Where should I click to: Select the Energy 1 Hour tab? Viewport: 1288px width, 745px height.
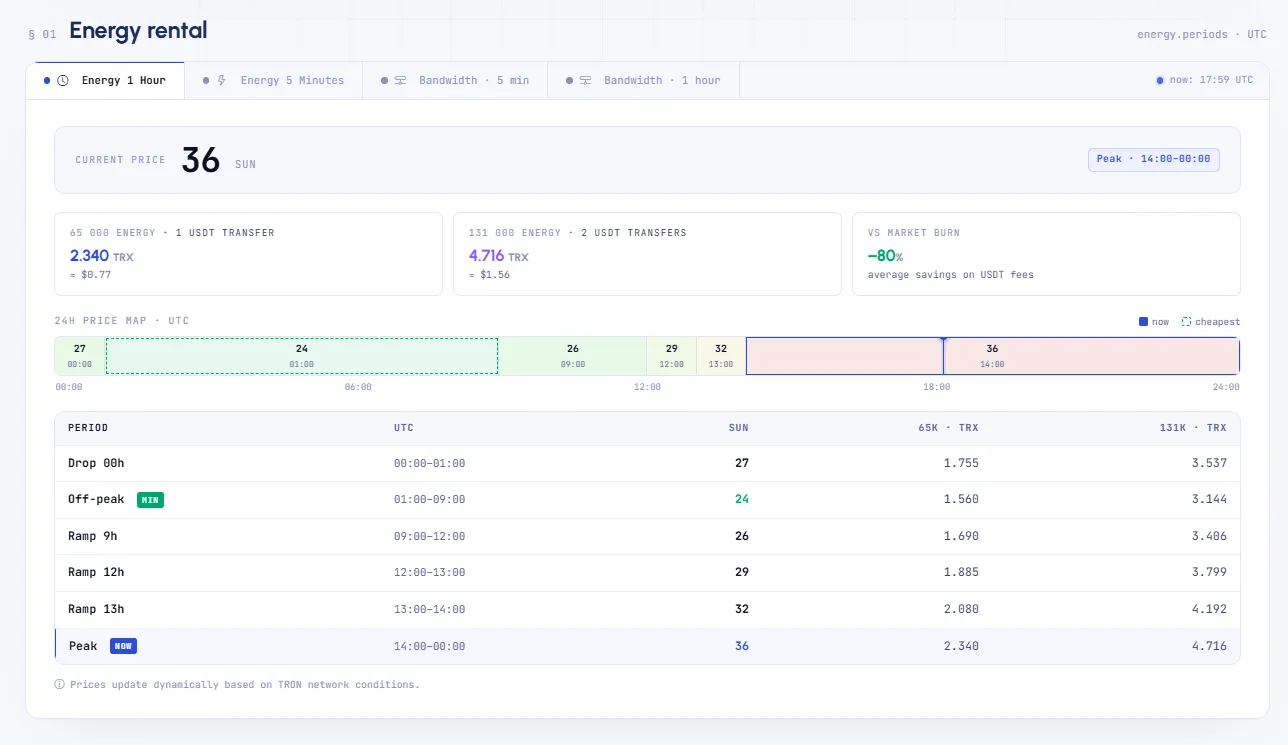coord(105,80)
